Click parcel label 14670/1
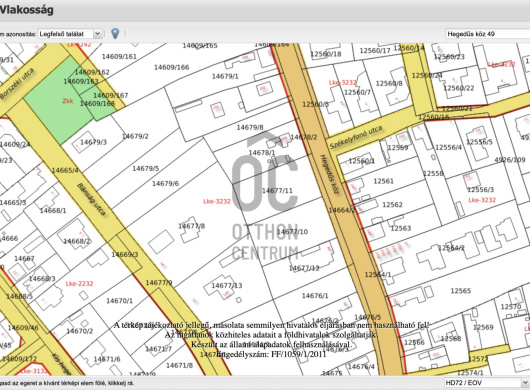Image resolution: width=530 pixels, height=390 pixels. click(x=120, y=300)
